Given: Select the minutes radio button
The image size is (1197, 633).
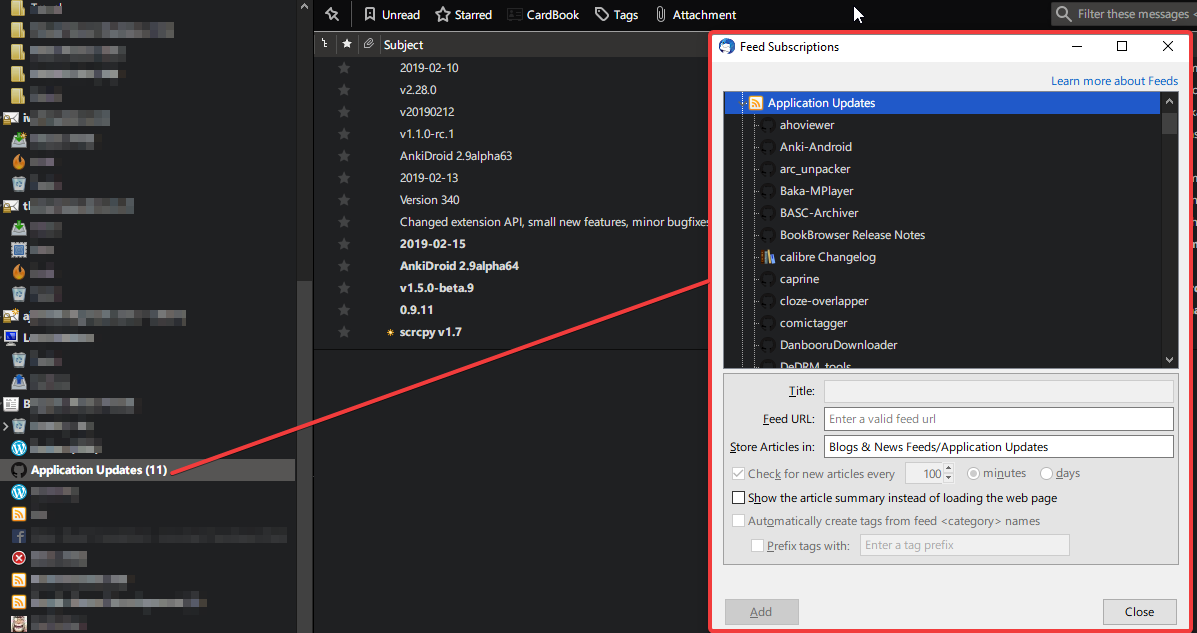Looking at the screenshot, I should click(x=973, y=473).
